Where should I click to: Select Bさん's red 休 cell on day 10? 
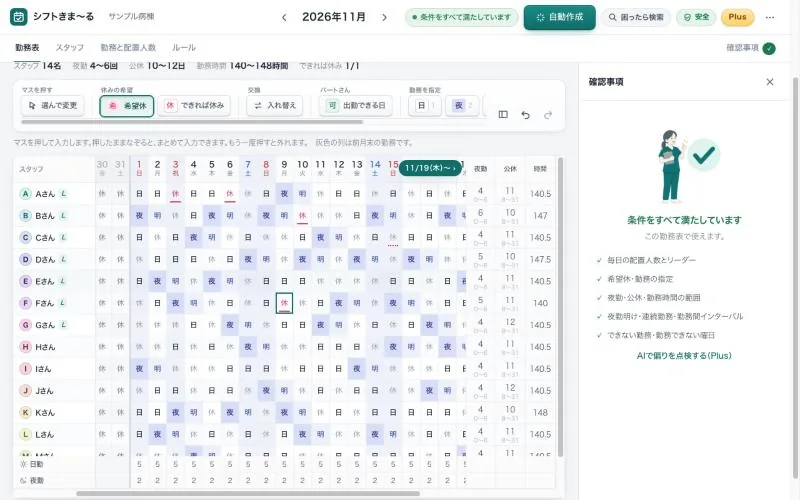click(302, 216)
